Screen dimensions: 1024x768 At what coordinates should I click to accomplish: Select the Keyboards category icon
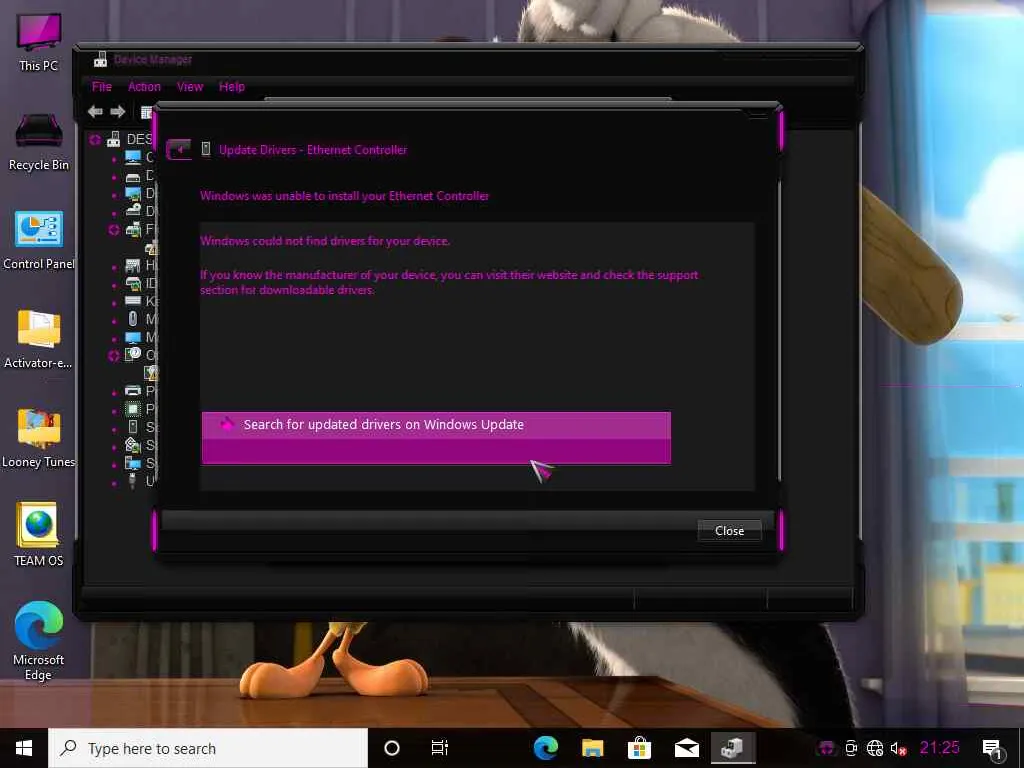(x=133, y=301)
